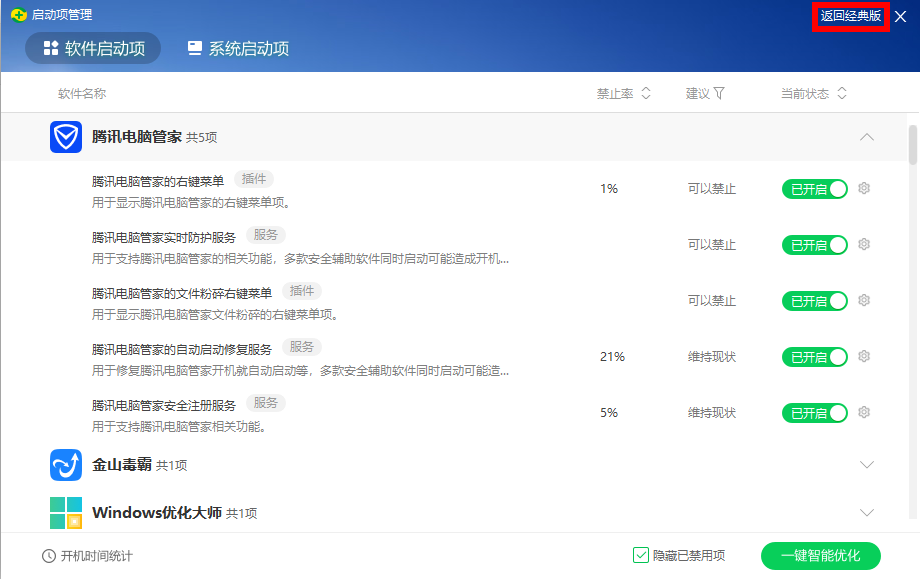Click 维持现状 suggestion for 自动启动修复服务
Screen dimensions: 920x579
[x=712, y=357]
